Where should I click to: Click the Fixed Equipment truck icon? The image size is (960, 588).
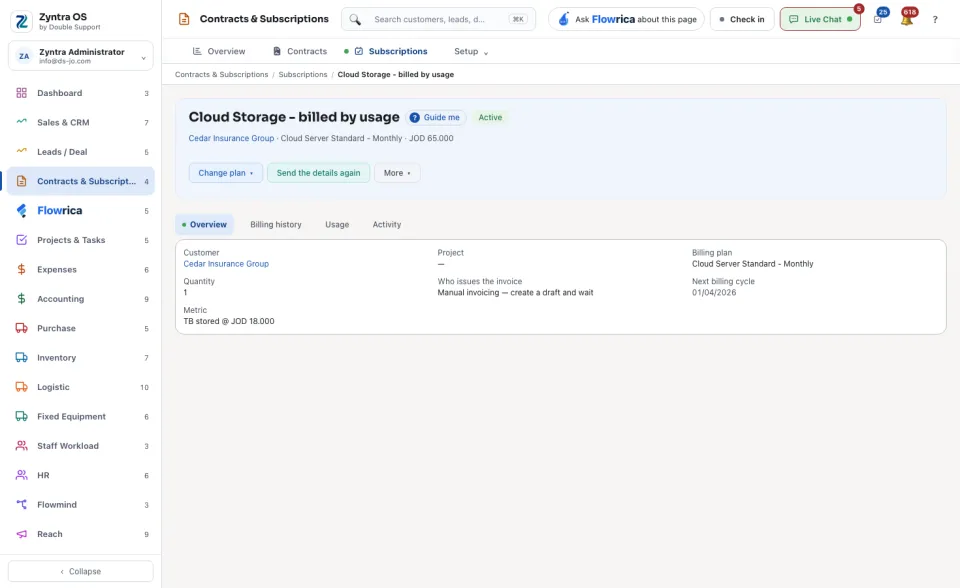(21, 416)
